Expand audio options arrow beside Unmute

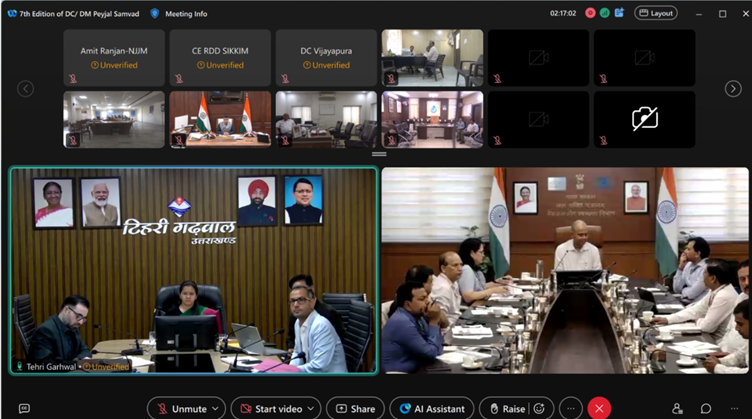tap(215, 409)
